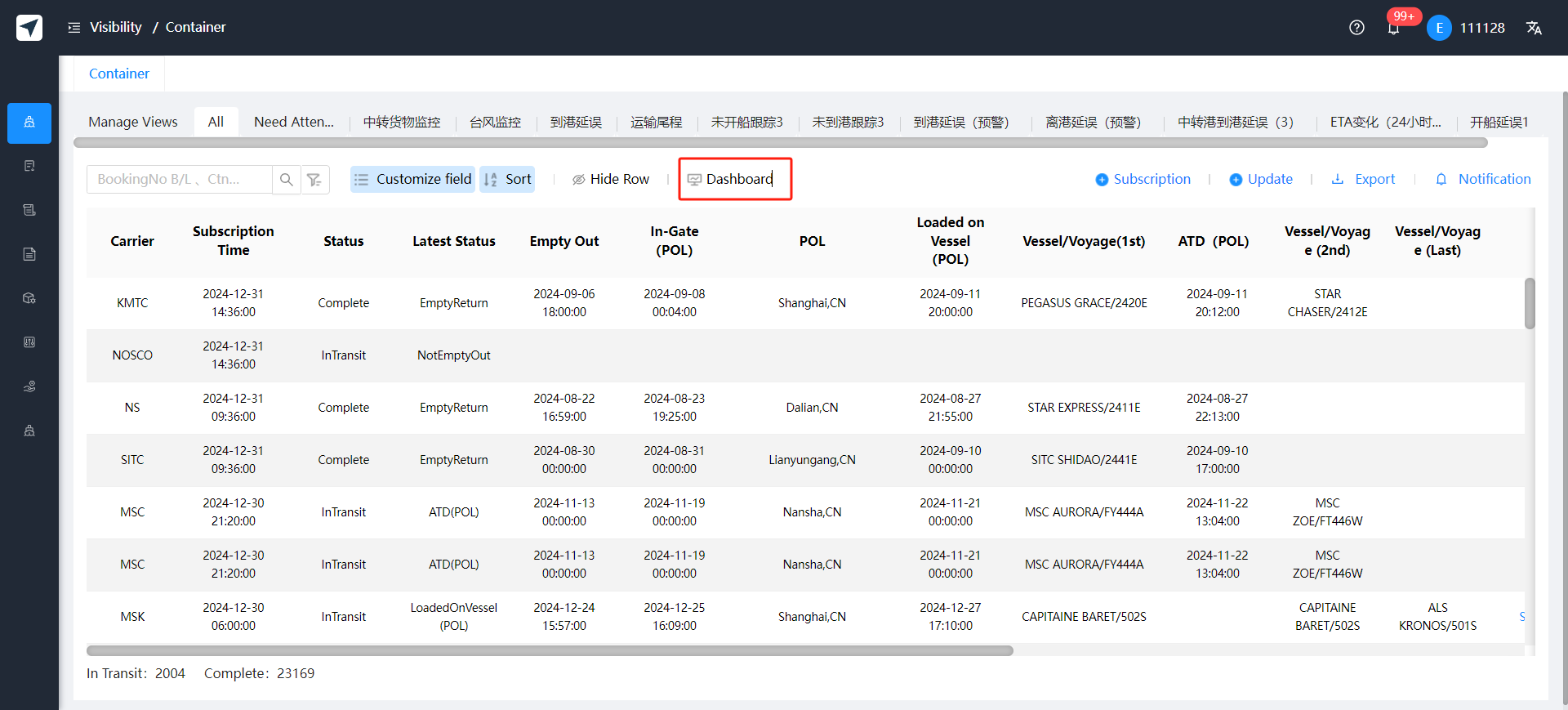Click the Visibility breadcrumb
The image size is (1568, 710).
coord(115,27)
